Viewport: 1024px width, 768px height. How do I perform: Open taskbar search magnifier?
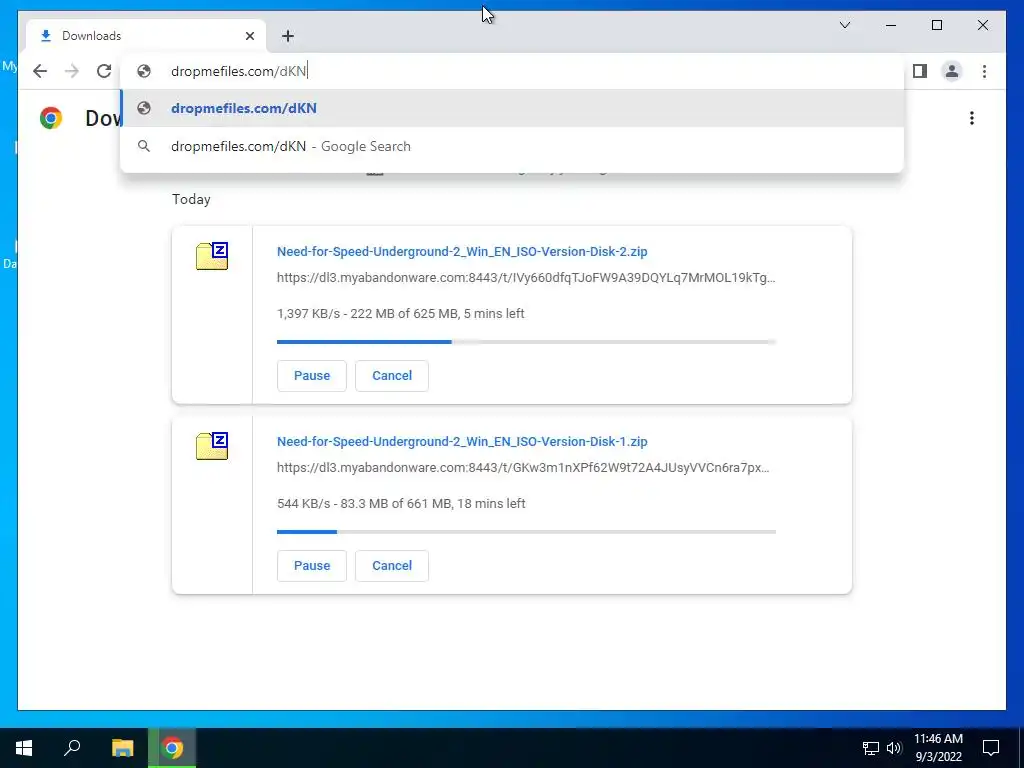(72, 748)
